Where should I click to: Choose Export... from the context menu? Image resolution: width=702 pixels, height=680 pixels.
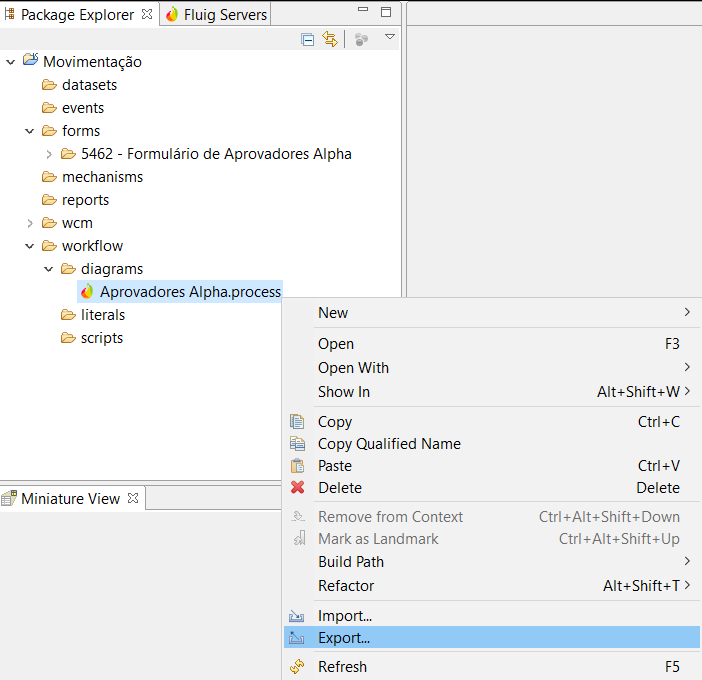click(344, 638)
